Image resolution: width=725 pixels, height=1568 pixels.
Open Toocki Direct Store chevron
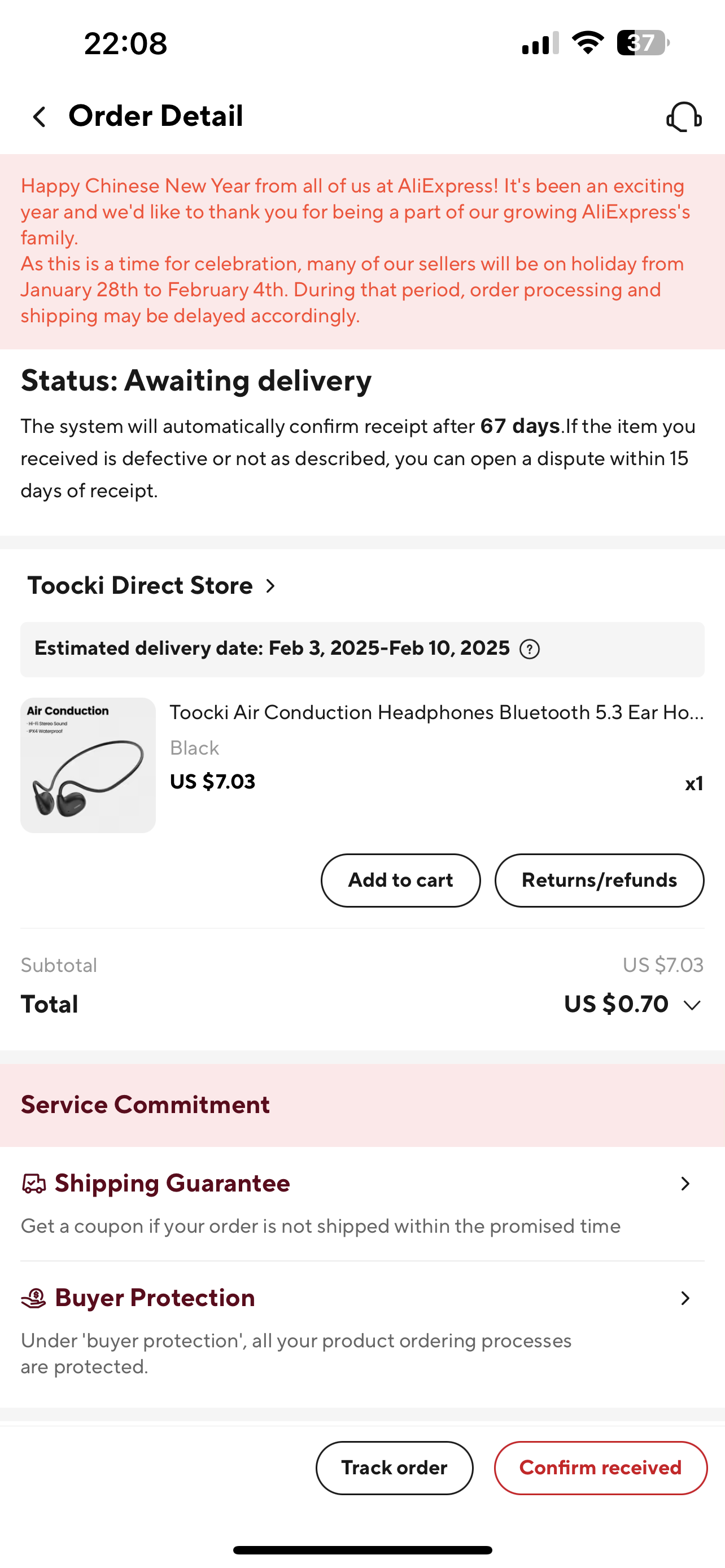271,586
